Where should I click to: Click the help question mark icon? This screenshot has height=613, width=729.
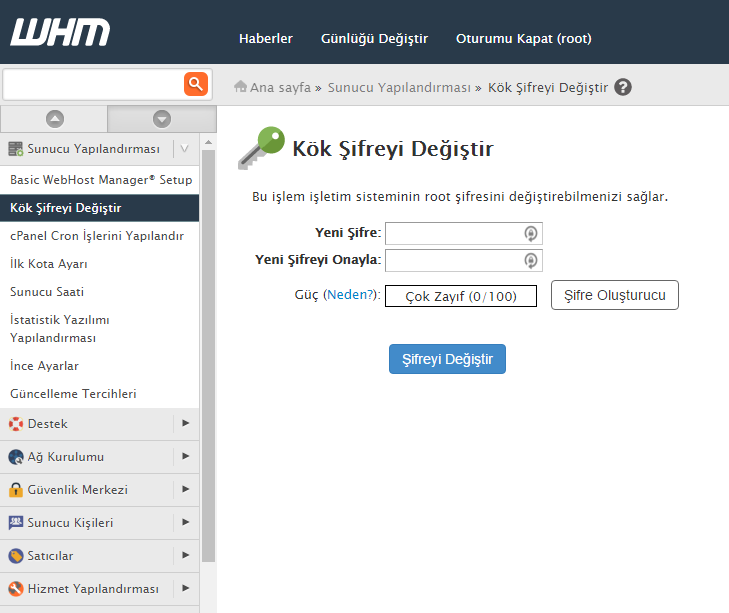click(623, 87)
